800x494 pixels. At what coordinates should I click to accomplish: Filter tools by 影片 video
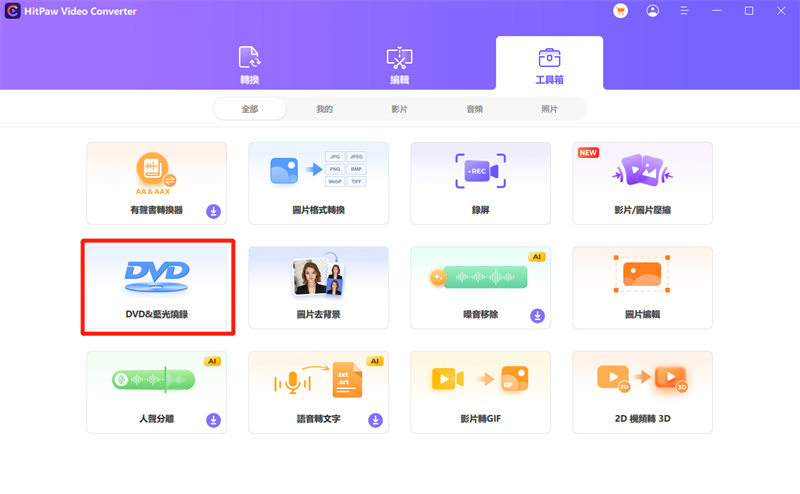tap(399, 109)
